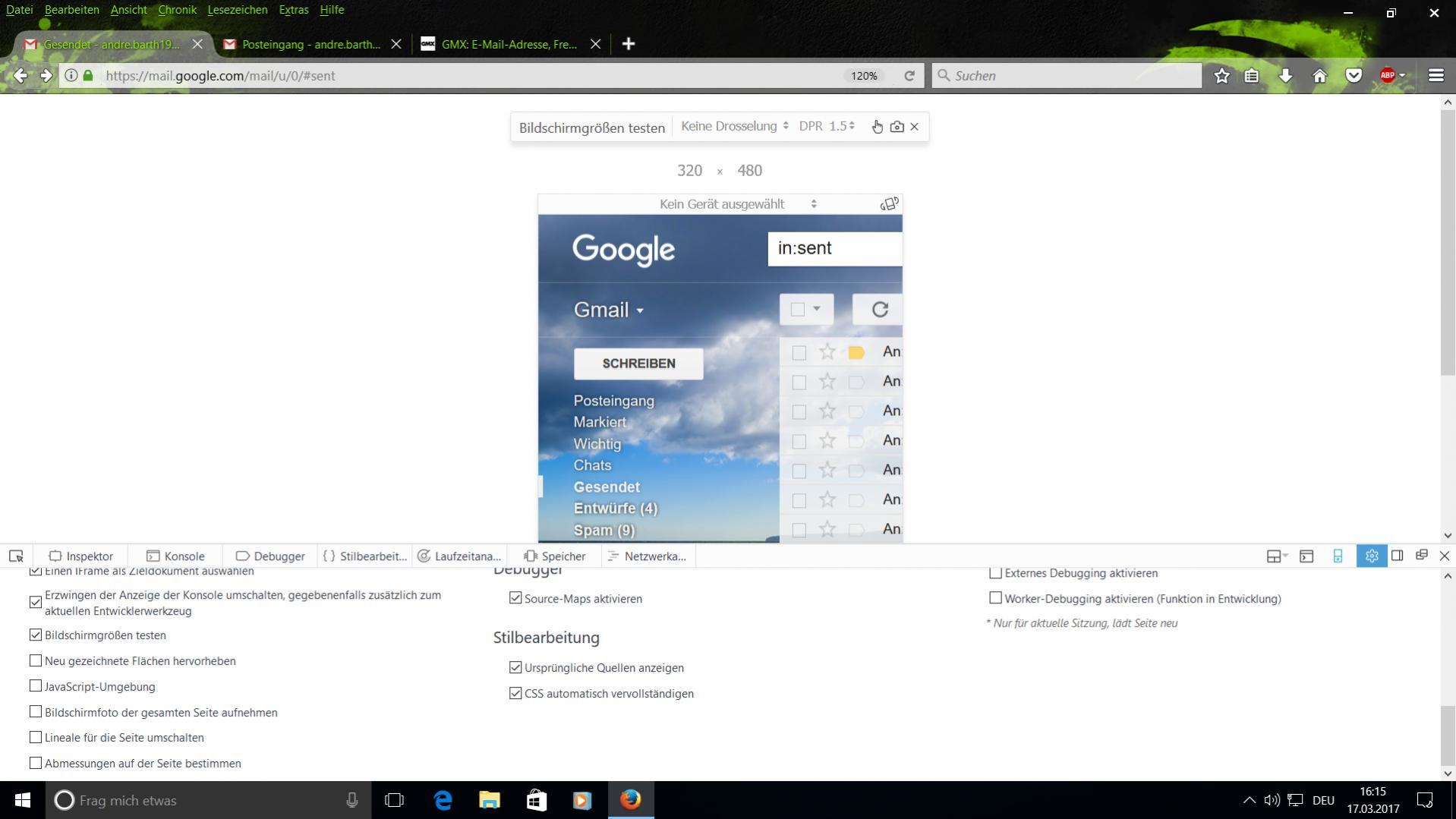Open the Spam (9) folder

604,530
